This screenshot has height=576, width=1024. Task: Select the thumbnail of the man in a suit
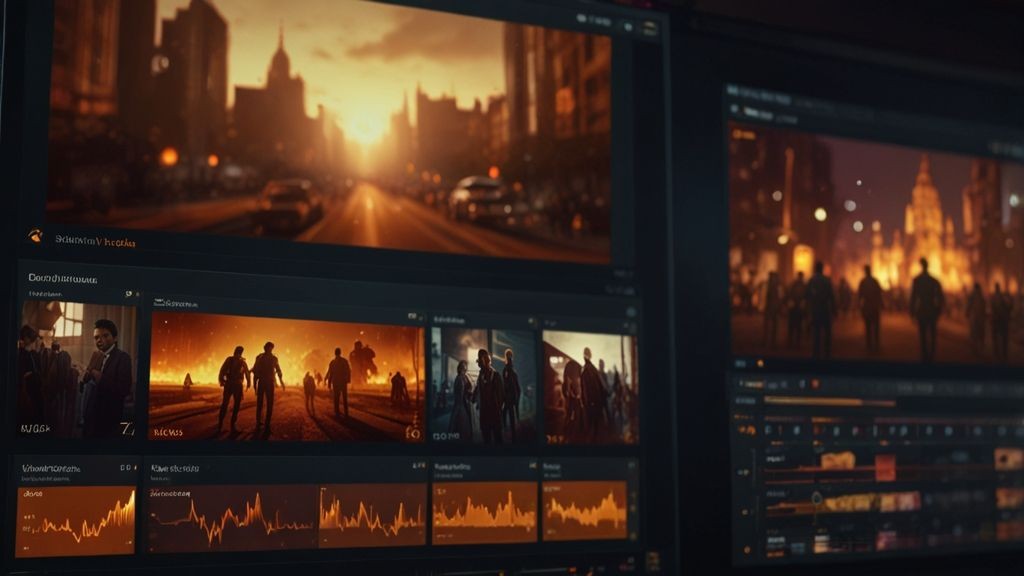coord(77,370)
